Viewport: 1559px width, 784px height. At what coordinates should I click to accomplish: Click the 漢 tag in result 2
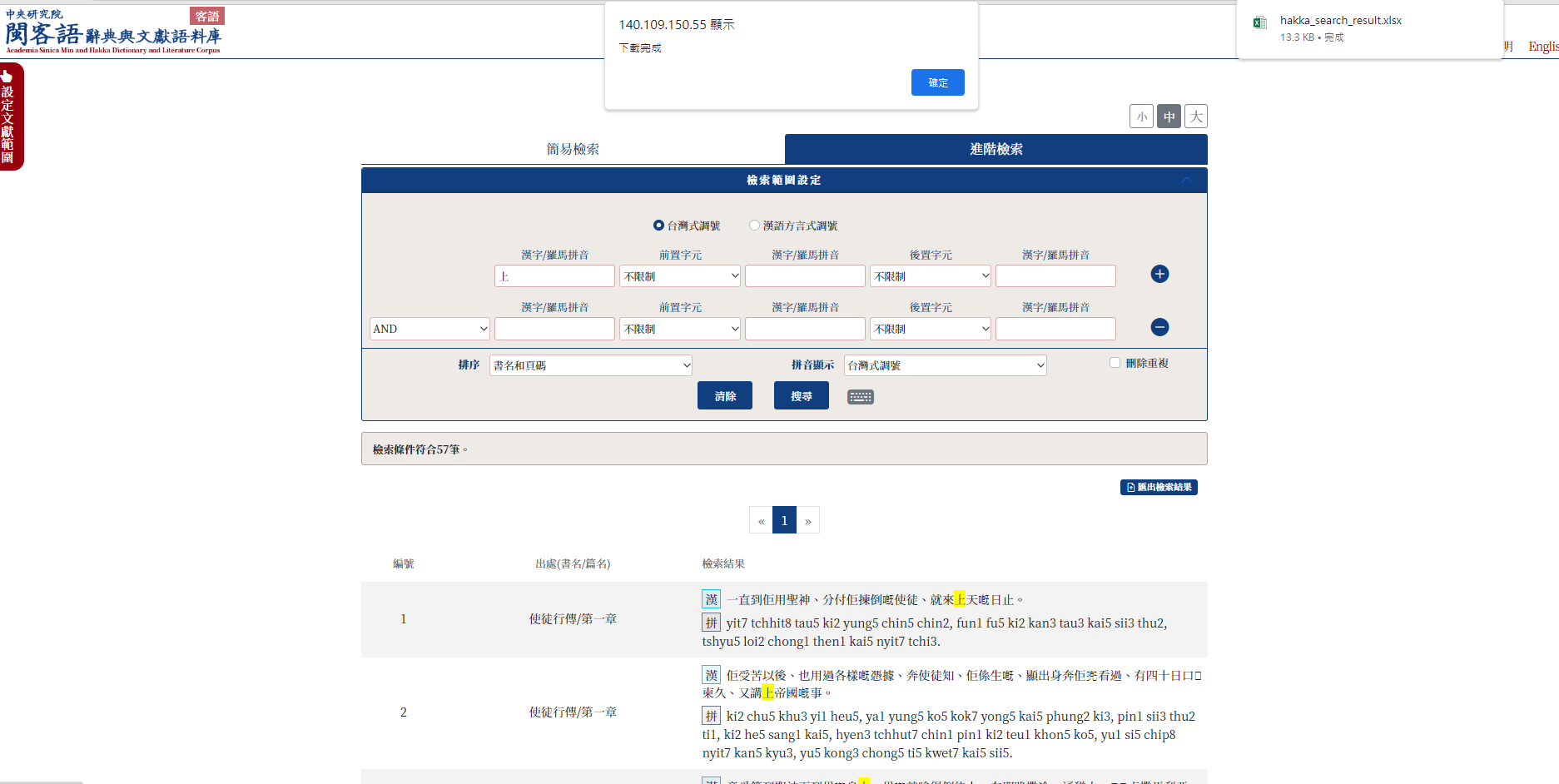point(711,675)
